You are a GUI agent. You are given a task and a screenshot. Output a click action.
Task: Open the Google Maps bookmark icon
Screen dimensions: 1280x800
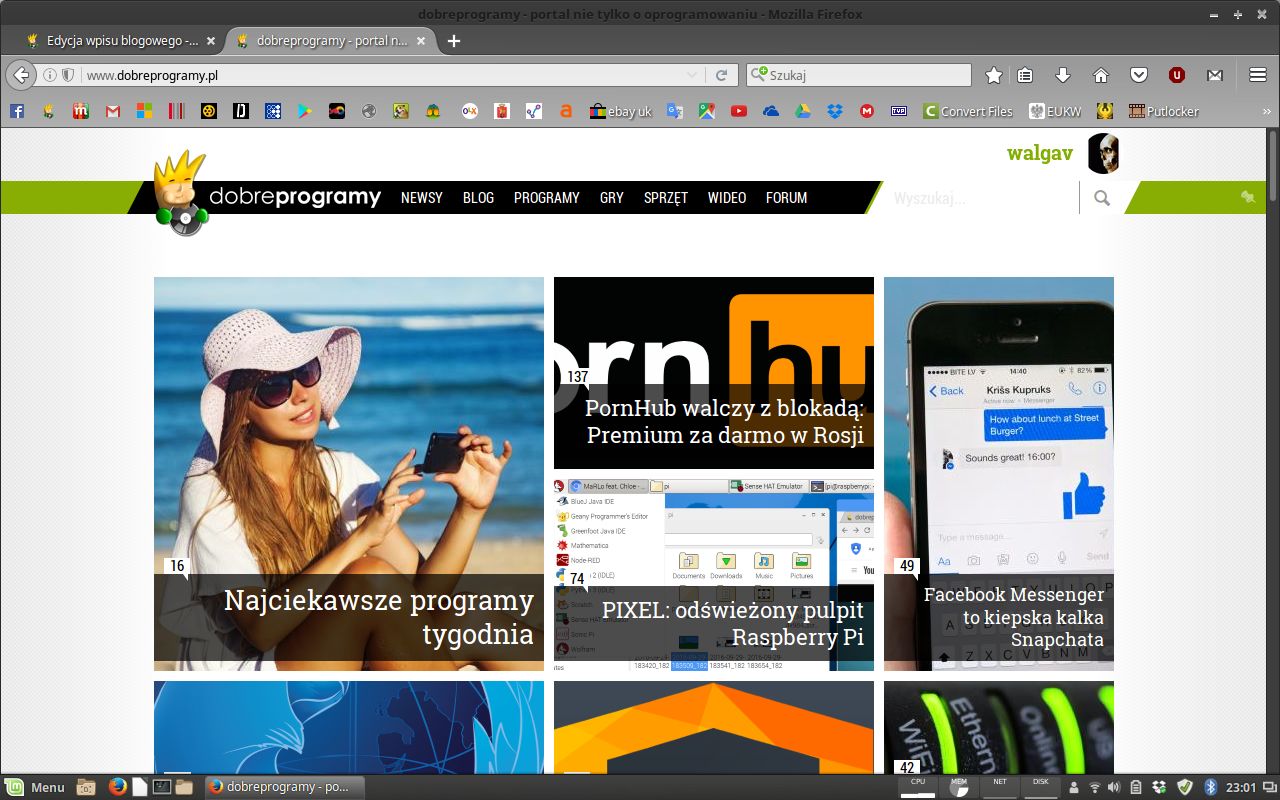[707, 111]
